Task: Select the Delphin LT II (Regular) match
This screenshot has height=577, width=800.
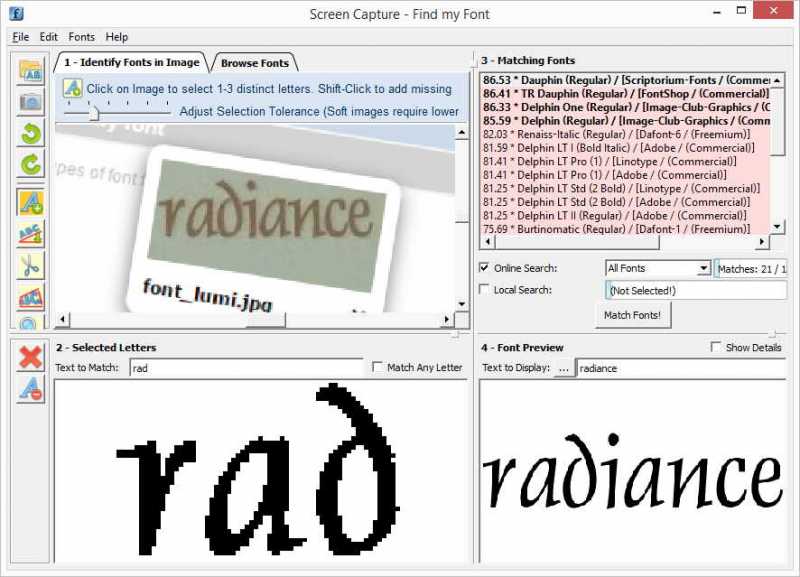Action: [626, 216]
